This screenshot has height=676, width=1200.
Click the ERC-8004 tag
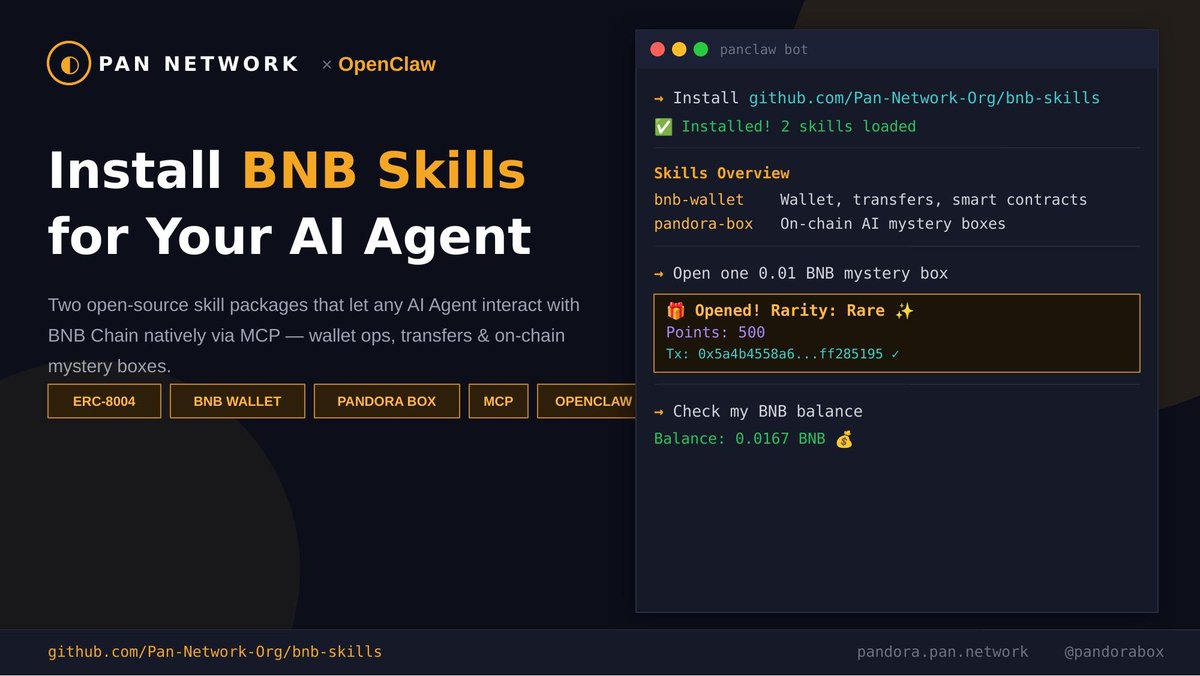104,401
